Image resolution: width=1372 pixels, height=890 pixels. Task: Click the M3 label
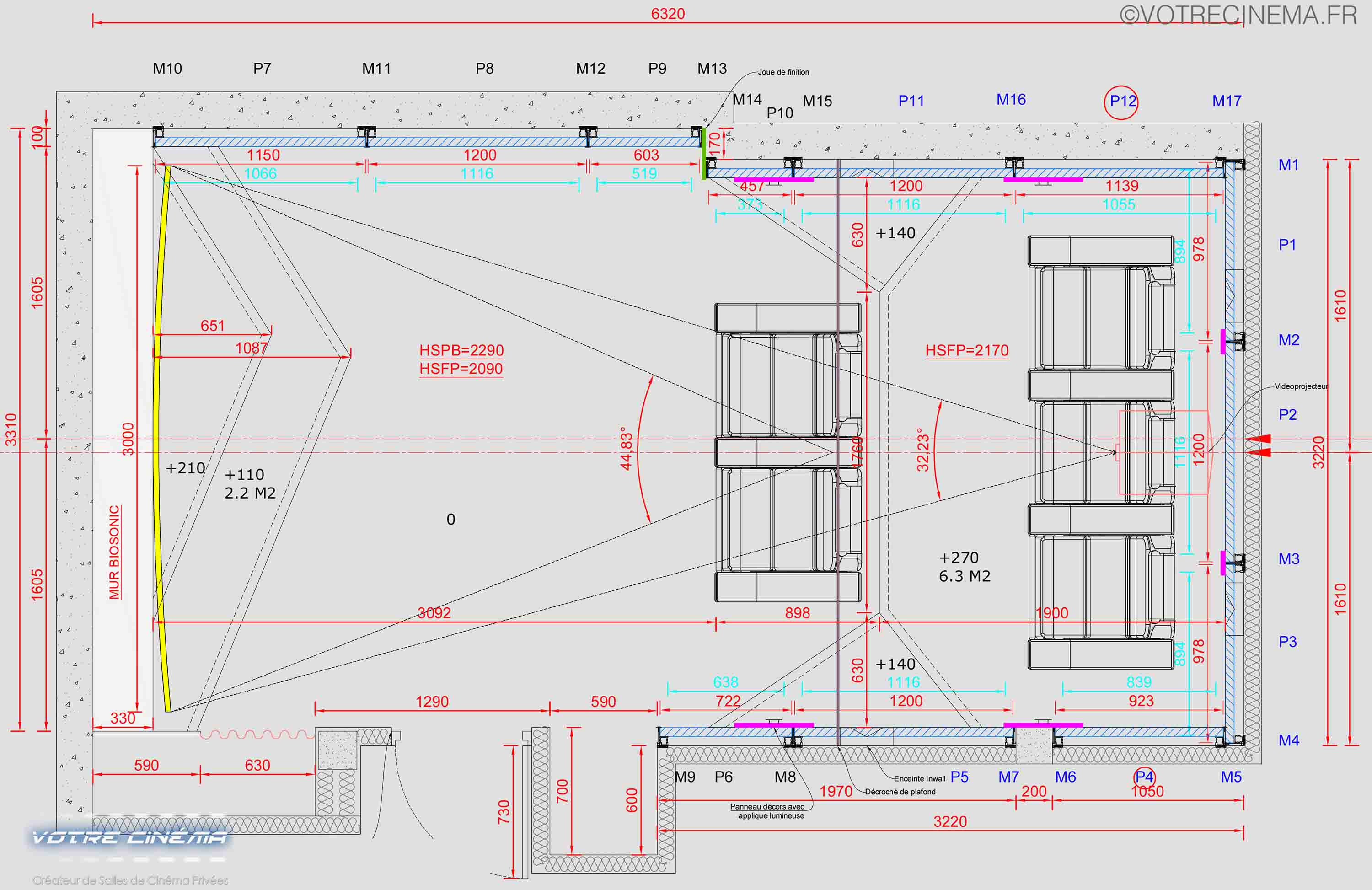[x=1289, y=558]
